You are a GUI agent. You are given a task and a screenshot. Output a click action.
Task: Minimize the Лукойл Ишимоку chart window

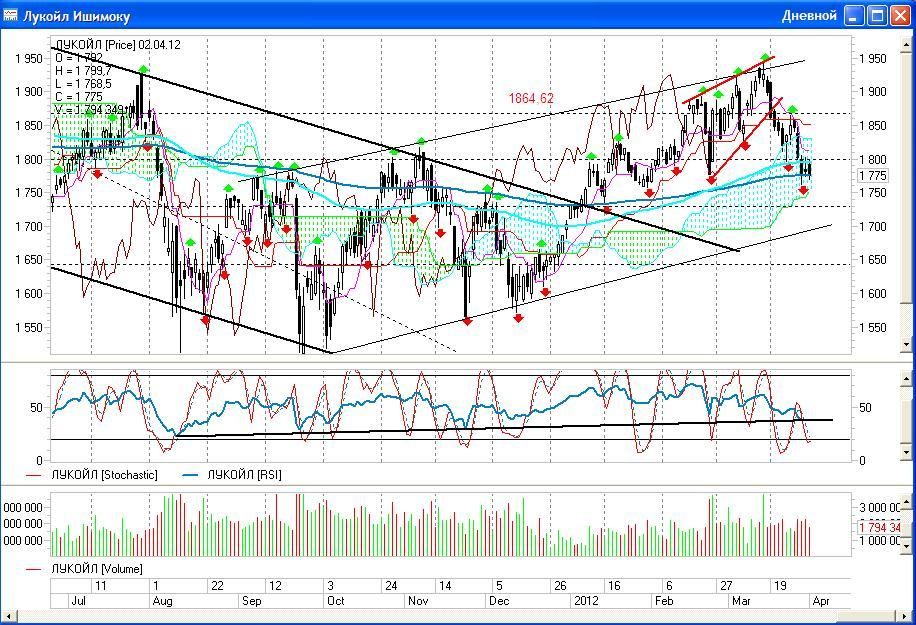coord(853,16)
